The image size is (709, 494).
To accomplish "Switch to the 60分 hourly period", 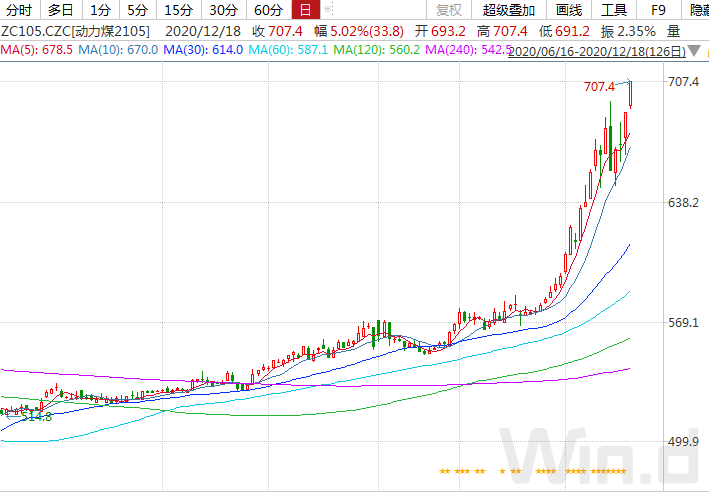I will (x=269, y=9).
